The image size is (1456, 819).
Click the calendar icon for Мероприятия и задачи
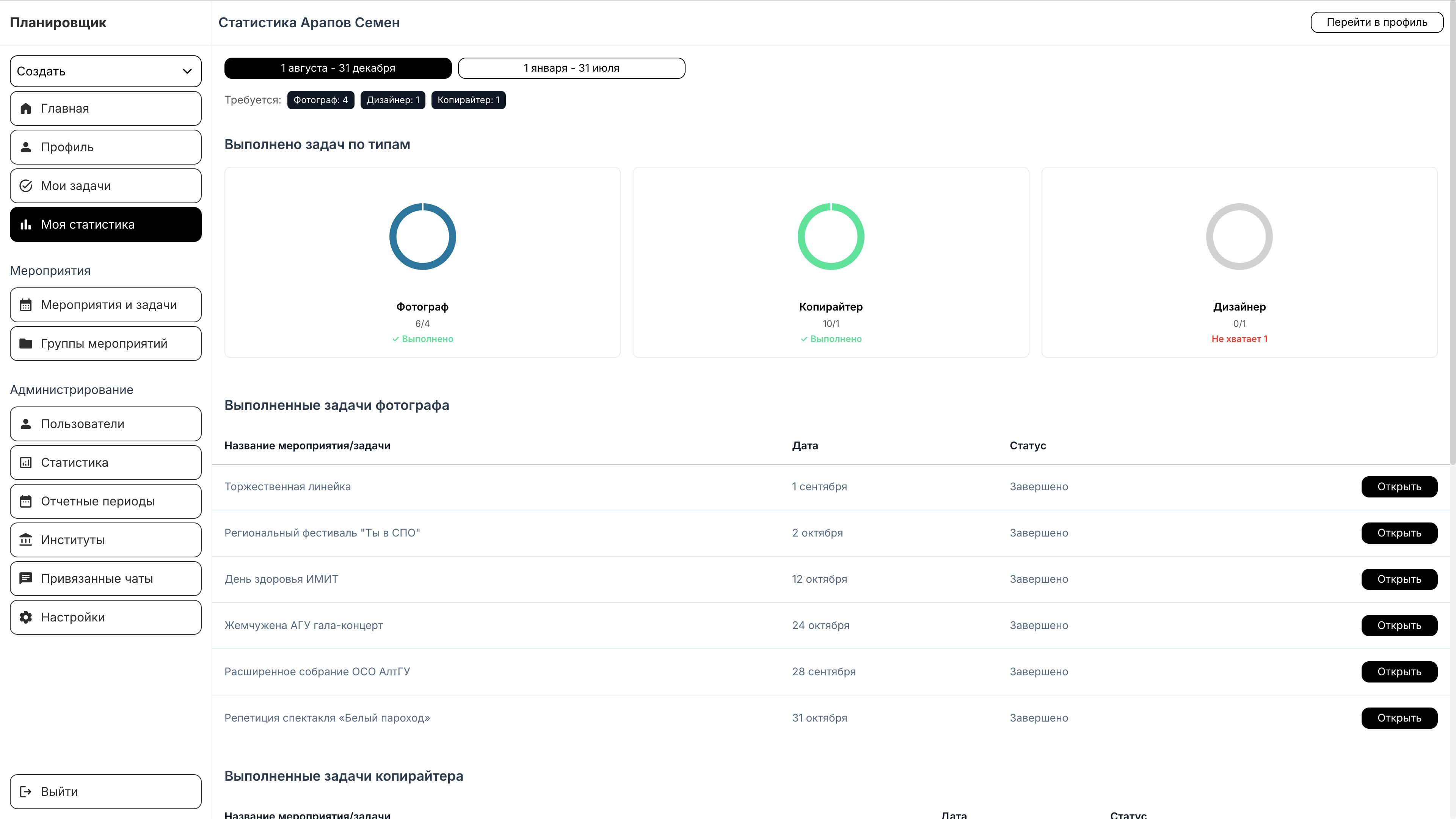tap(26, 305)
